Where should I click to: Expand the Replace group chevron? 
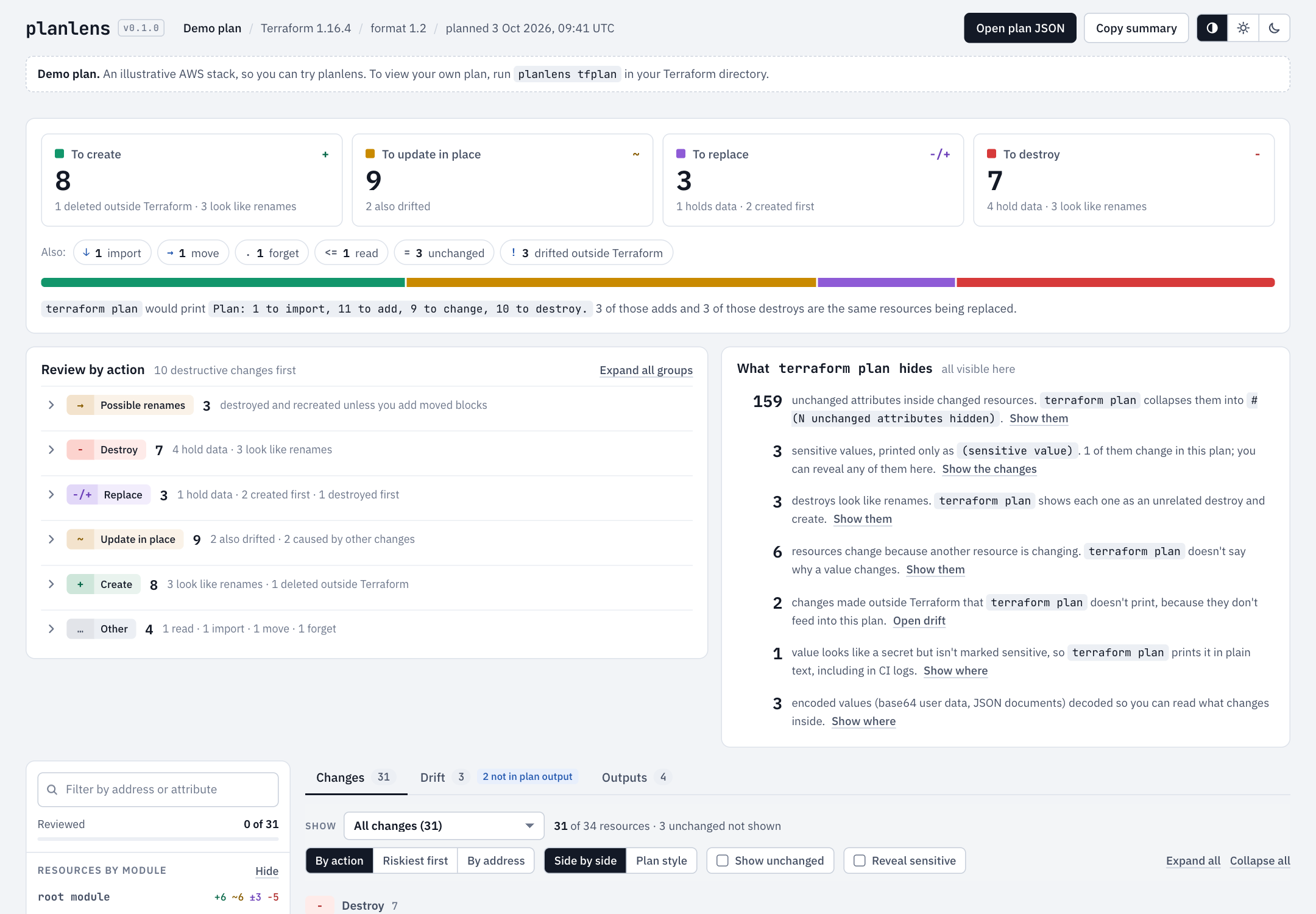coord(51,495)
